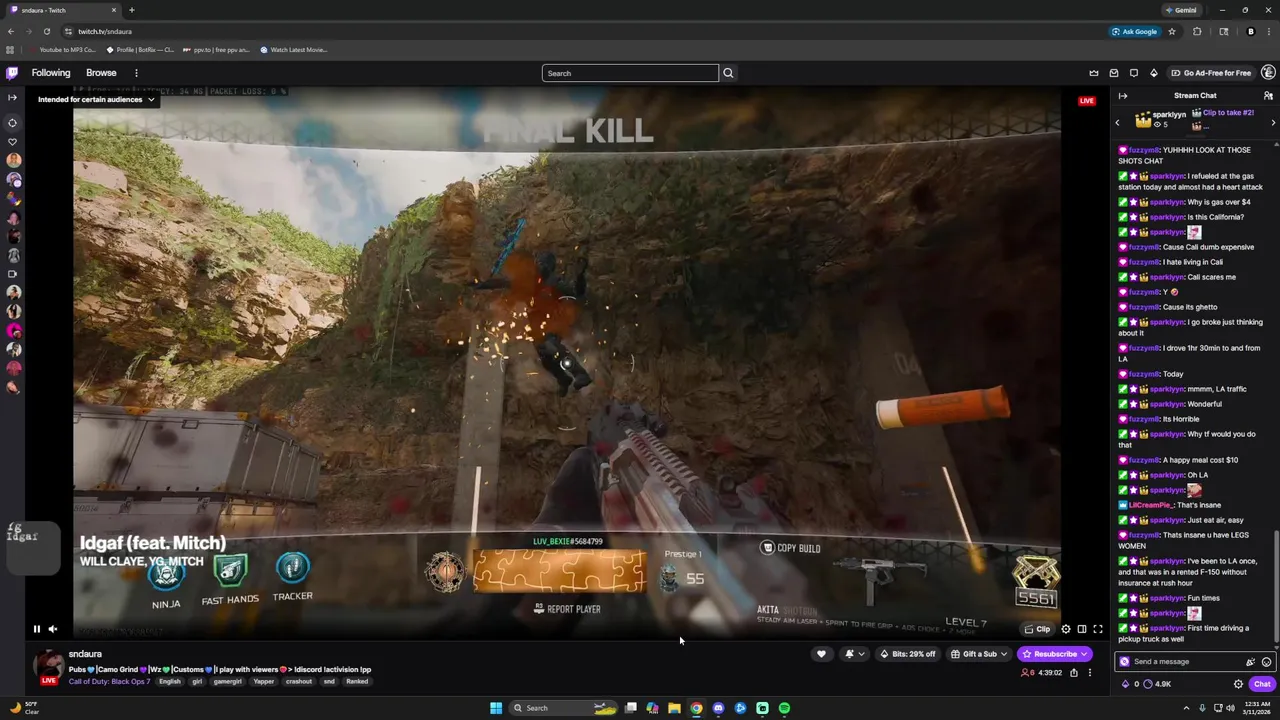The image size is (1280, 720).
Task: Open the Youtube to MP3 bookmark
Action: click(63, 49)
